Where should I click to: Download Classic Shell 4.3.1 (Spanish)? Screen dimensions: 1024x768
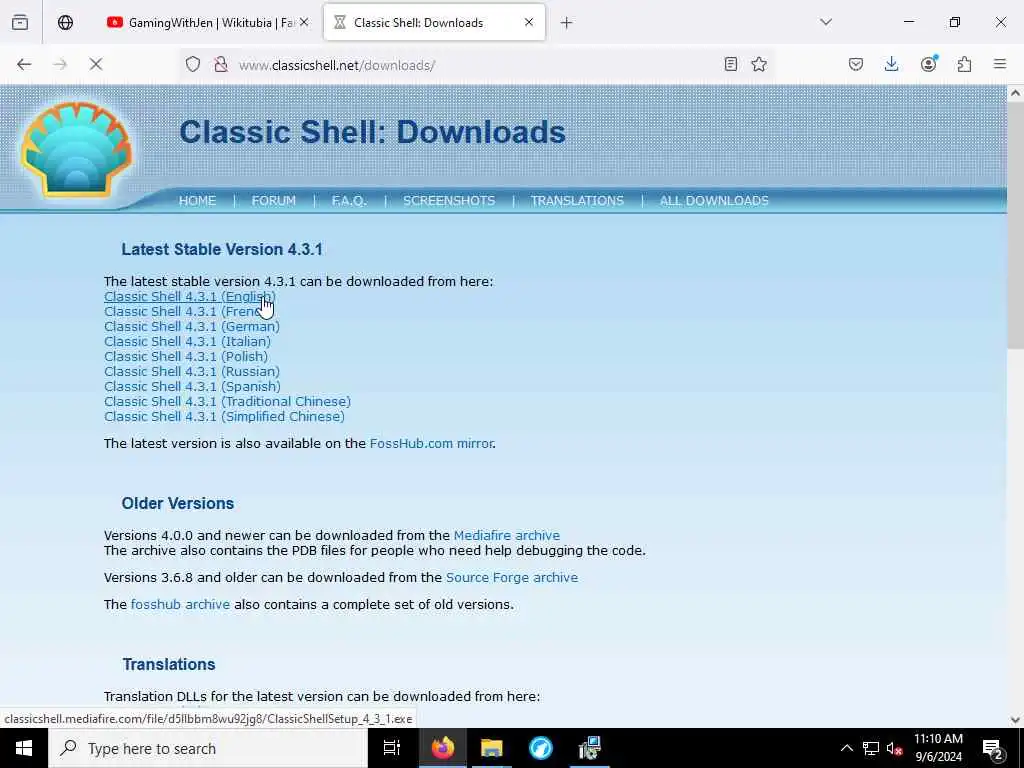192,387
